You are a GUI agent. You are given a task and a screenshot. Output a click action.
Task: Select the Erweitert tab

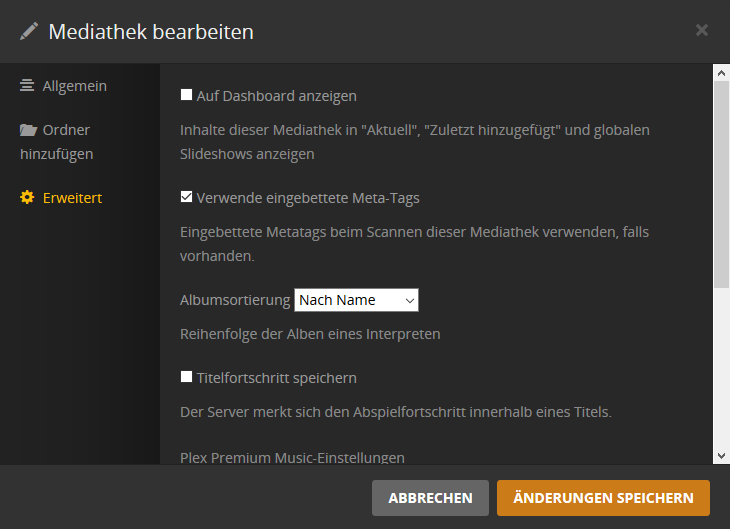[x=72, y=198]
